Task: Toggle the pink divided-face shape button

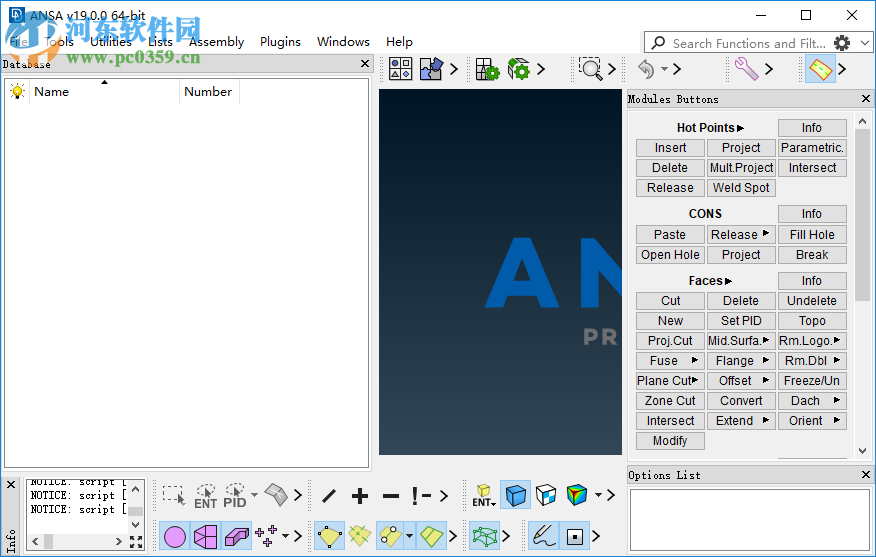Action: coord(206,536)
